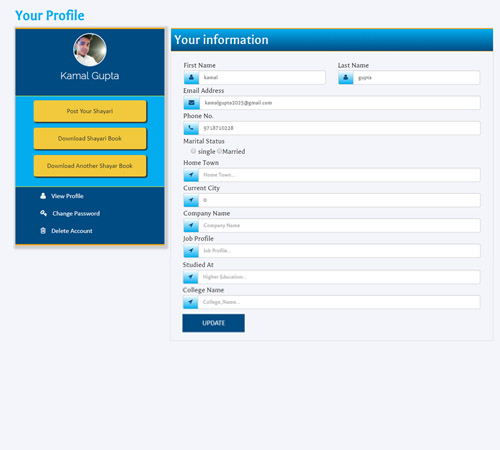
Task: Click the user icon beside Last Name
Action: (346, 78)
